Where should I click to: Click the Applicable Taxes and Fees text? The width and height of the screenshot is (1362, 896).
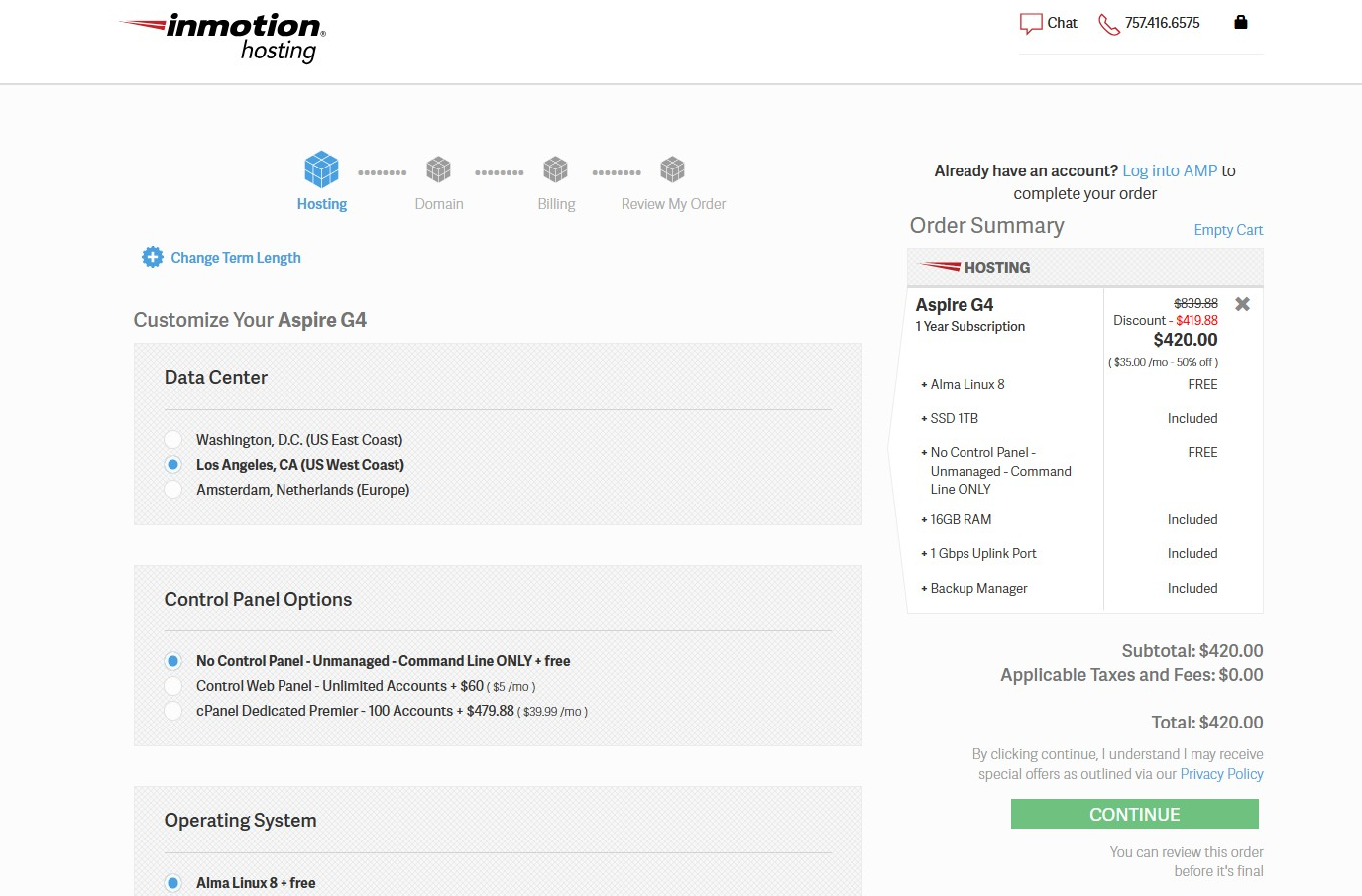[1132, 675]
